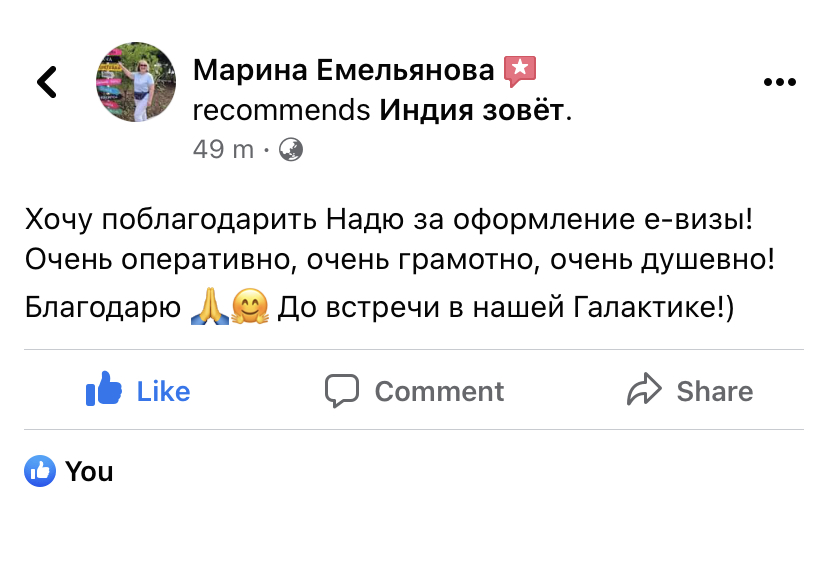Click the 49 m post timestamp
This screenshot has height=588, width=828.
click(x=223, y=150)
